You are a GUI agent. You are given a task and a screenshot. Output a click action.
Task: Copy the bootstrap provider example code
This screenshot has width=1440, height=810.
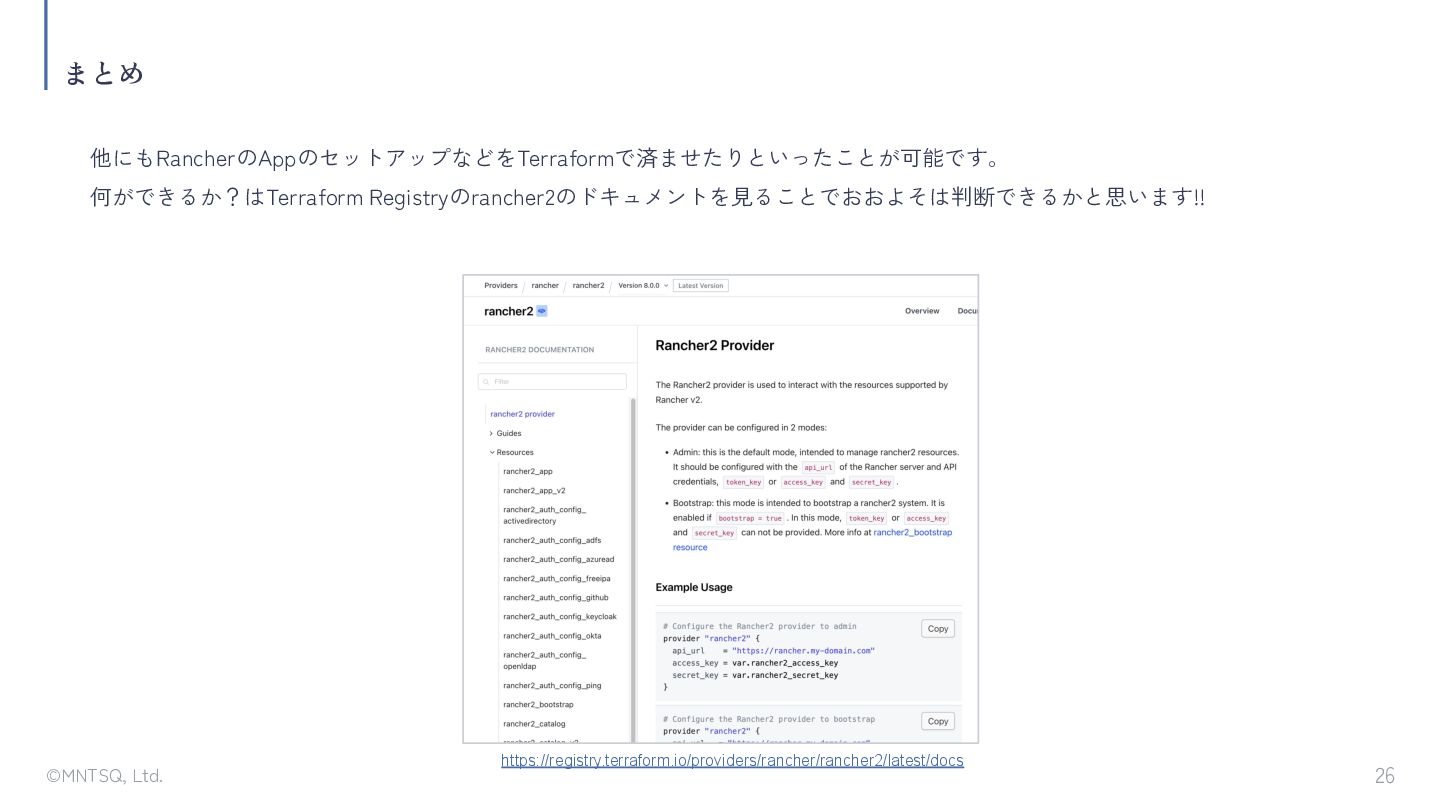tap(938, 721)
